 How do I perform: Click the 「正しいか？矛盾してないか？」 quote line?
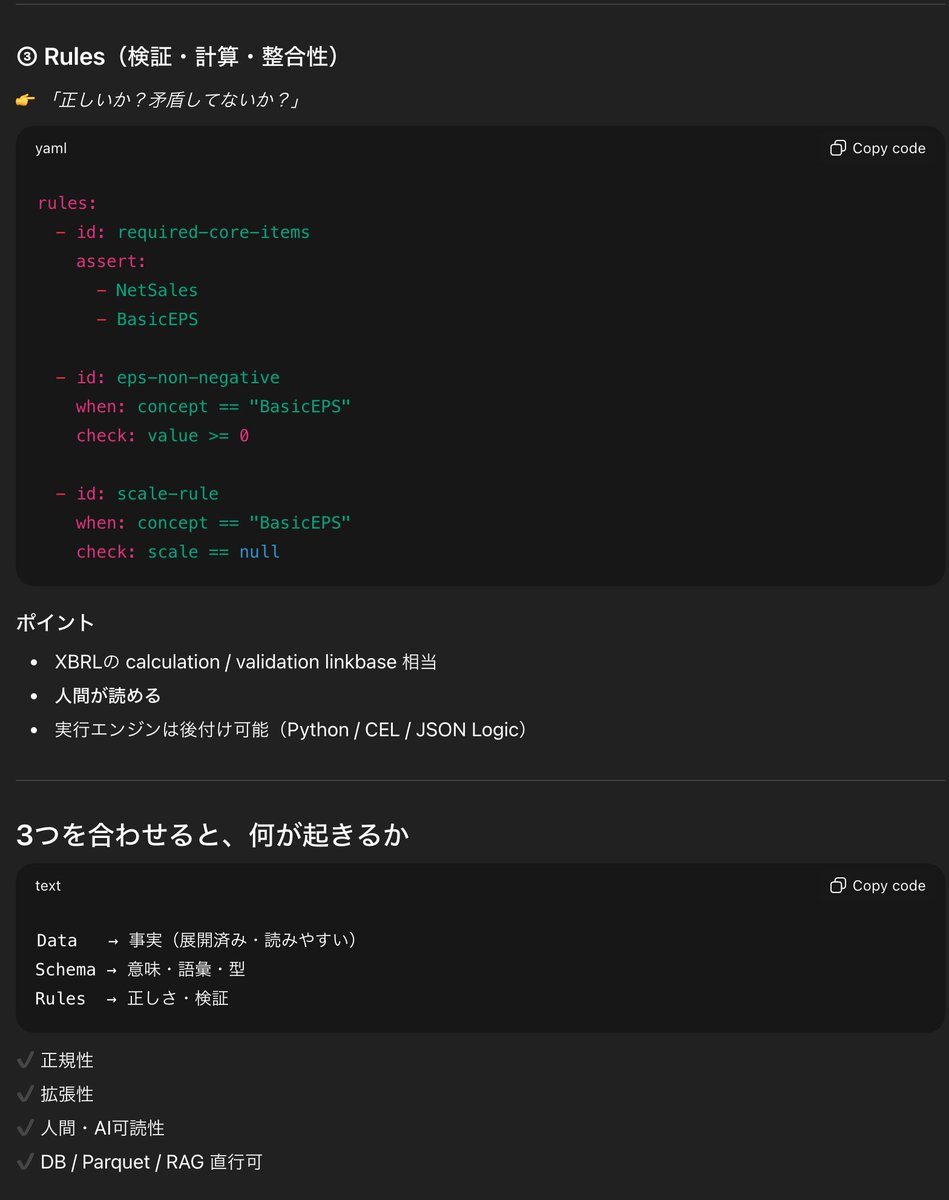(x=174, y=101)
